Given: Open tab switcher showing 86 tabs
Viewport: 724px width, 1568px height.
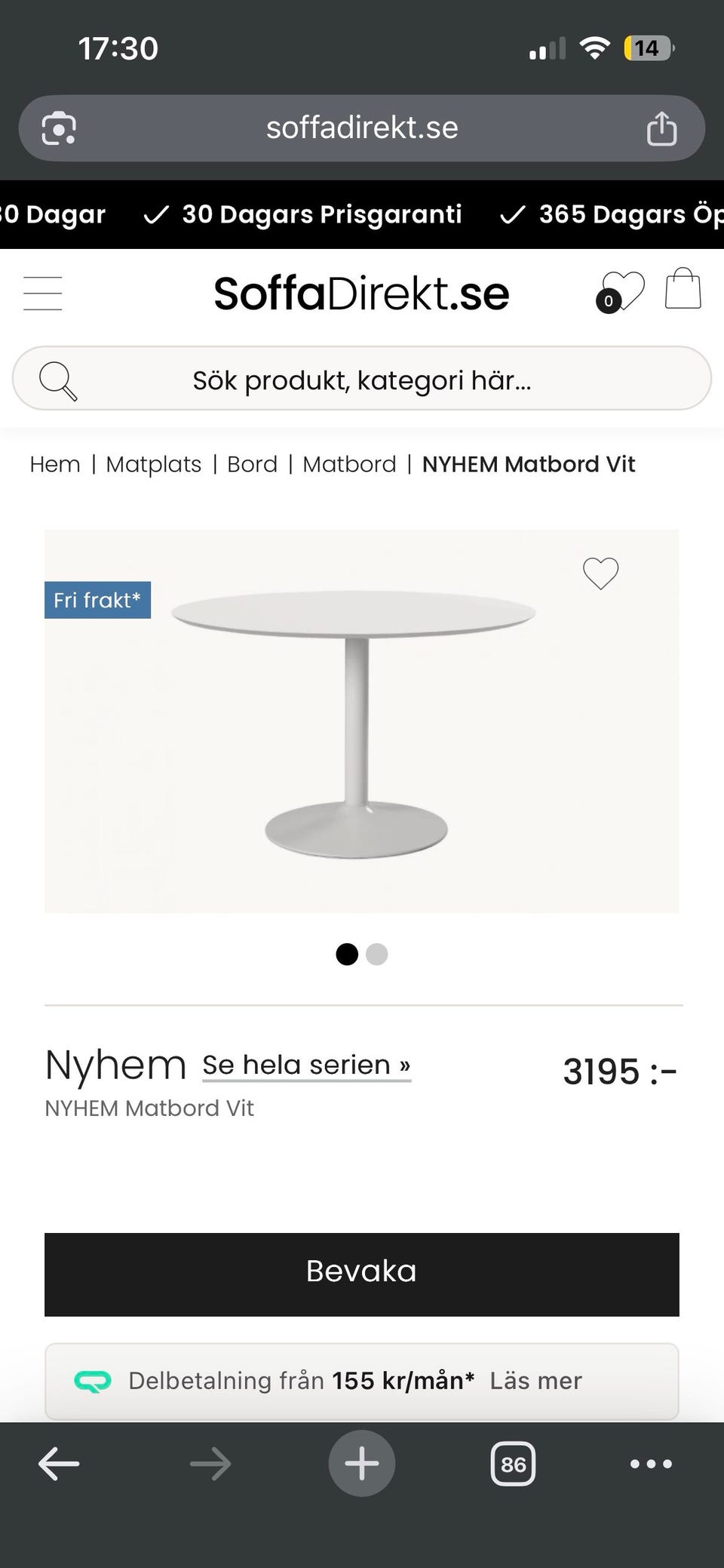Looking at the screenshot, I should [513, 1464].
